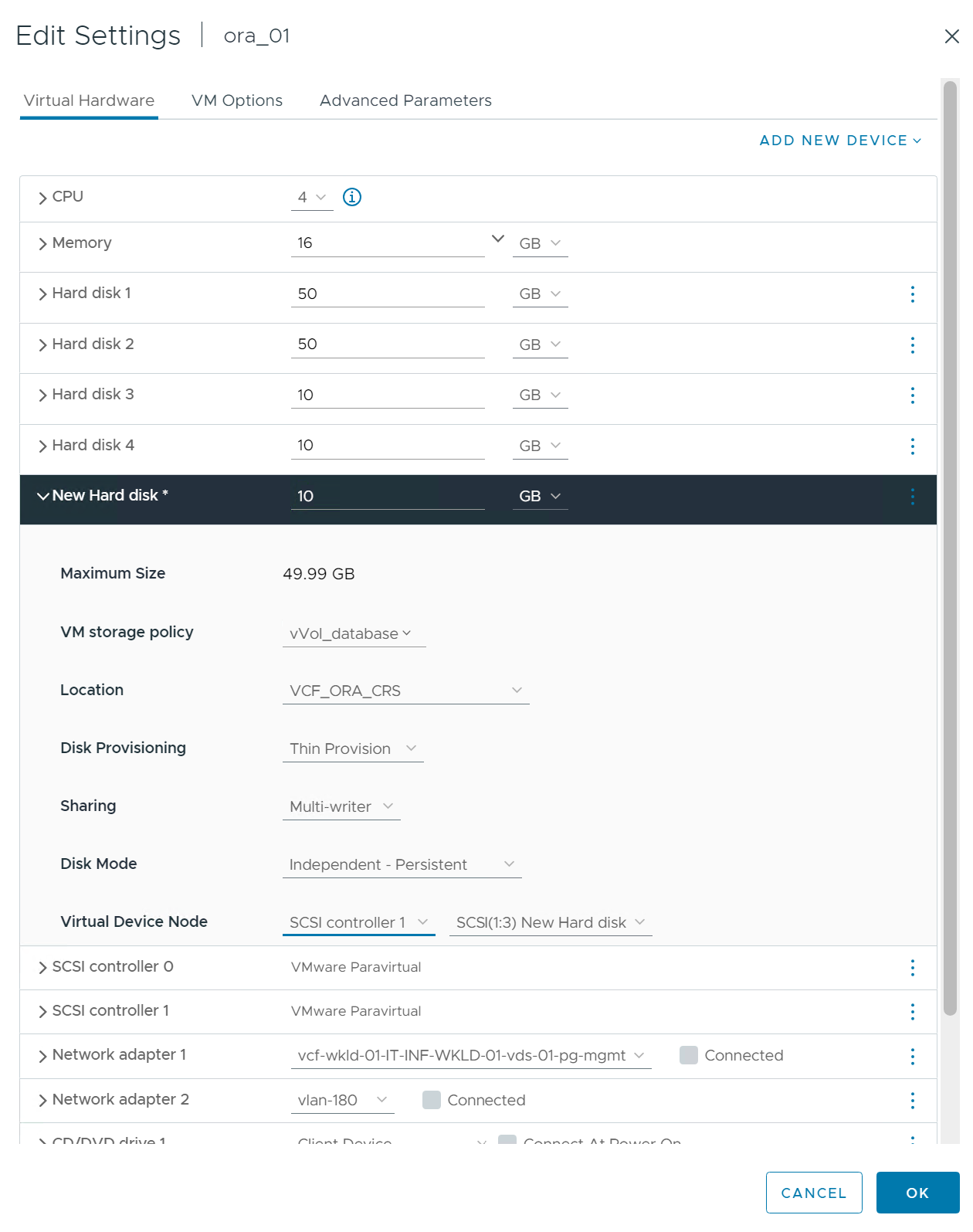Screen dimensions: 973x1232
Task: Switch to the VM Options tab
Action: [237, 100]
